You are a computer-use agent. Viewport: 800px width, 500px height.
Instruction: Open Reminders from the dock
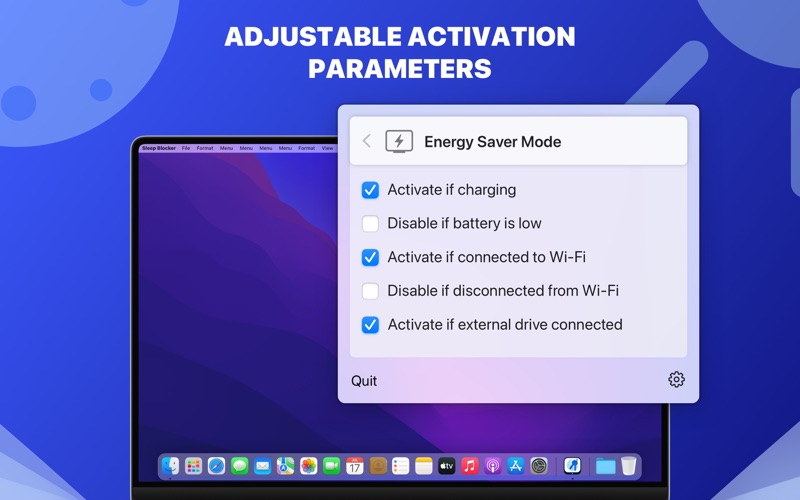401,466
